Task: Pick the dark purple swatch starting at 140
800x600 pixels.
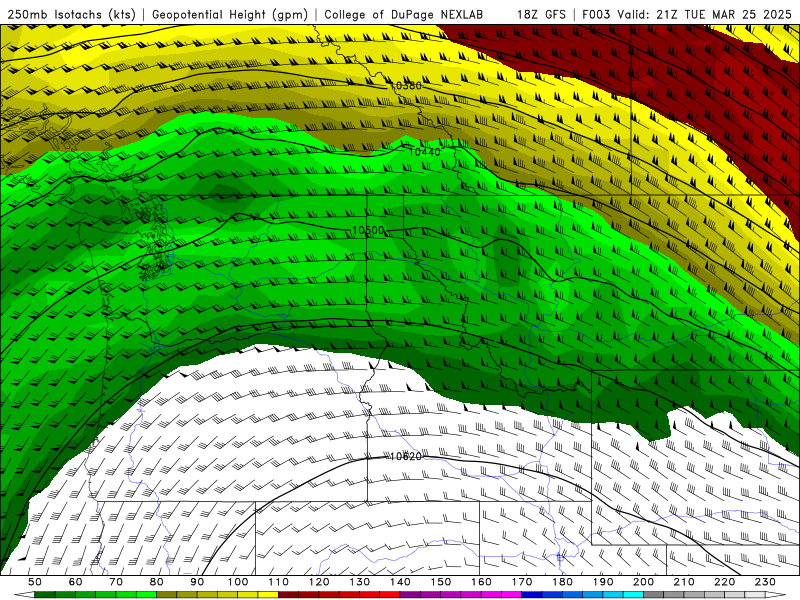Action: point(410,595)
